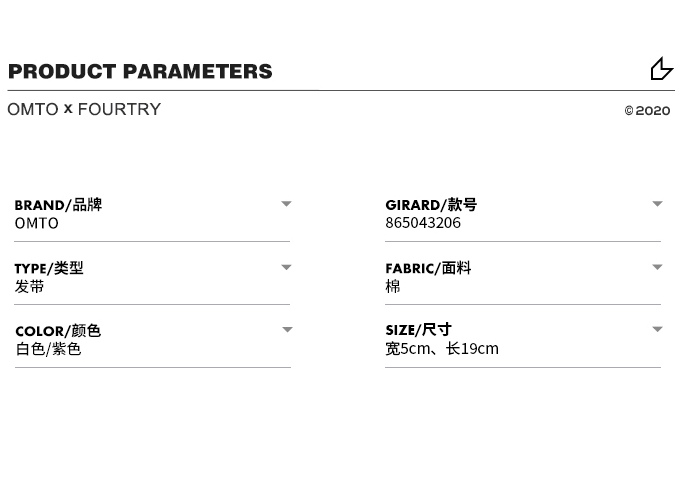Expand the COLOR/颜色 dropdown arrow
The image size is (681, 495).
pyautogui.click(x=286, y=330)
